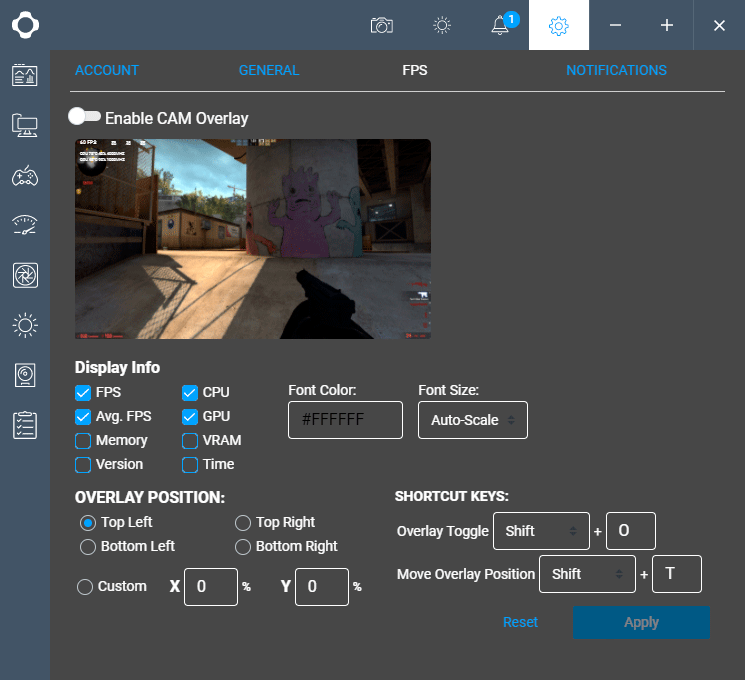The height and width of the screenshot is (680, 745).
Task: Turn on the Enable CAM Overlay switch
Action: coord(83,117)
